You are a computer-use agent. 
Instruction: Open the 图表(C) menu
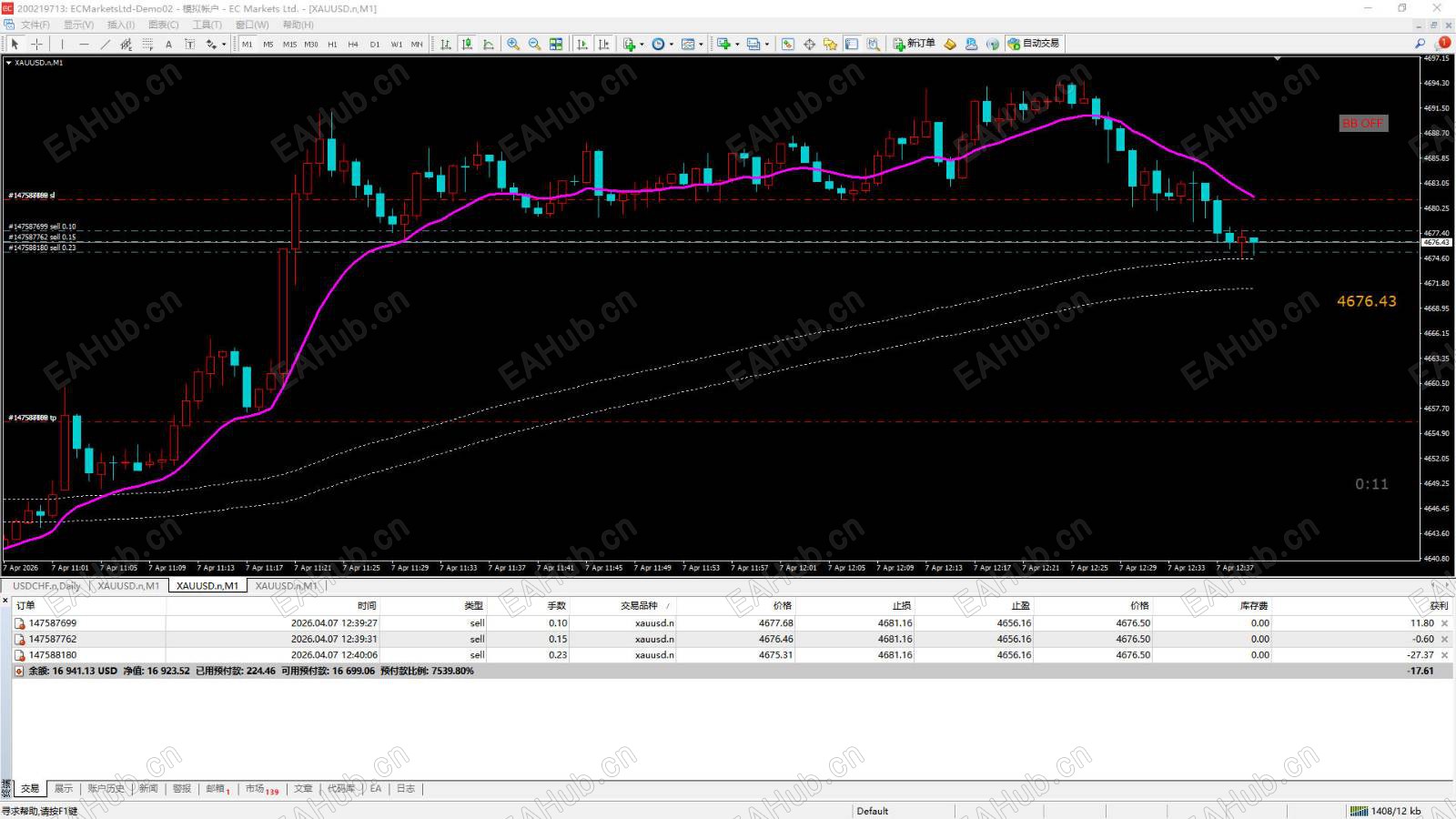[x=164, y=25]
